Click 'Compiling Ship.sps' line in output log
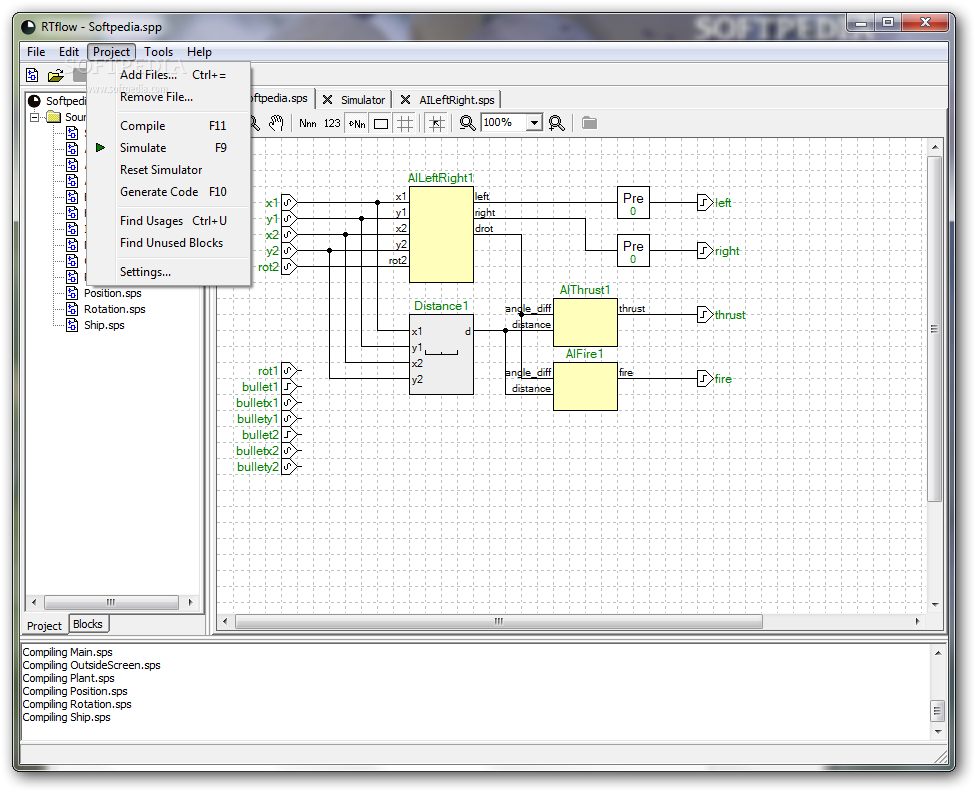 pyautogui.click(x=67, y=717)
